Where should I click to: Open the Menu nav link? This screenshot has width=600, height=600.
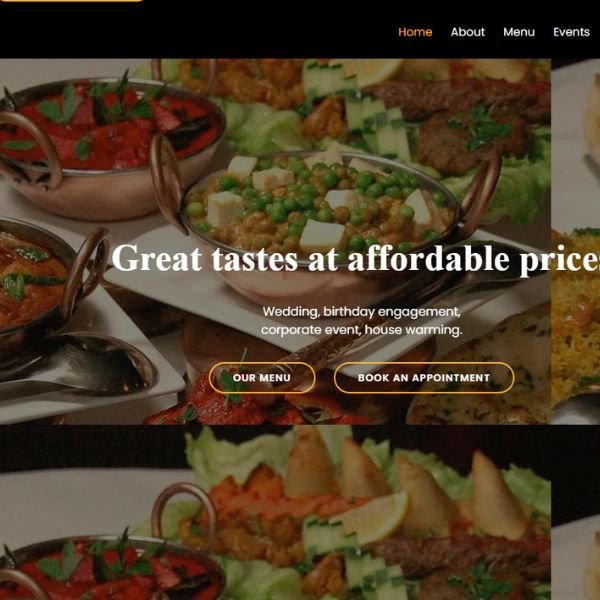click(519, 32)
